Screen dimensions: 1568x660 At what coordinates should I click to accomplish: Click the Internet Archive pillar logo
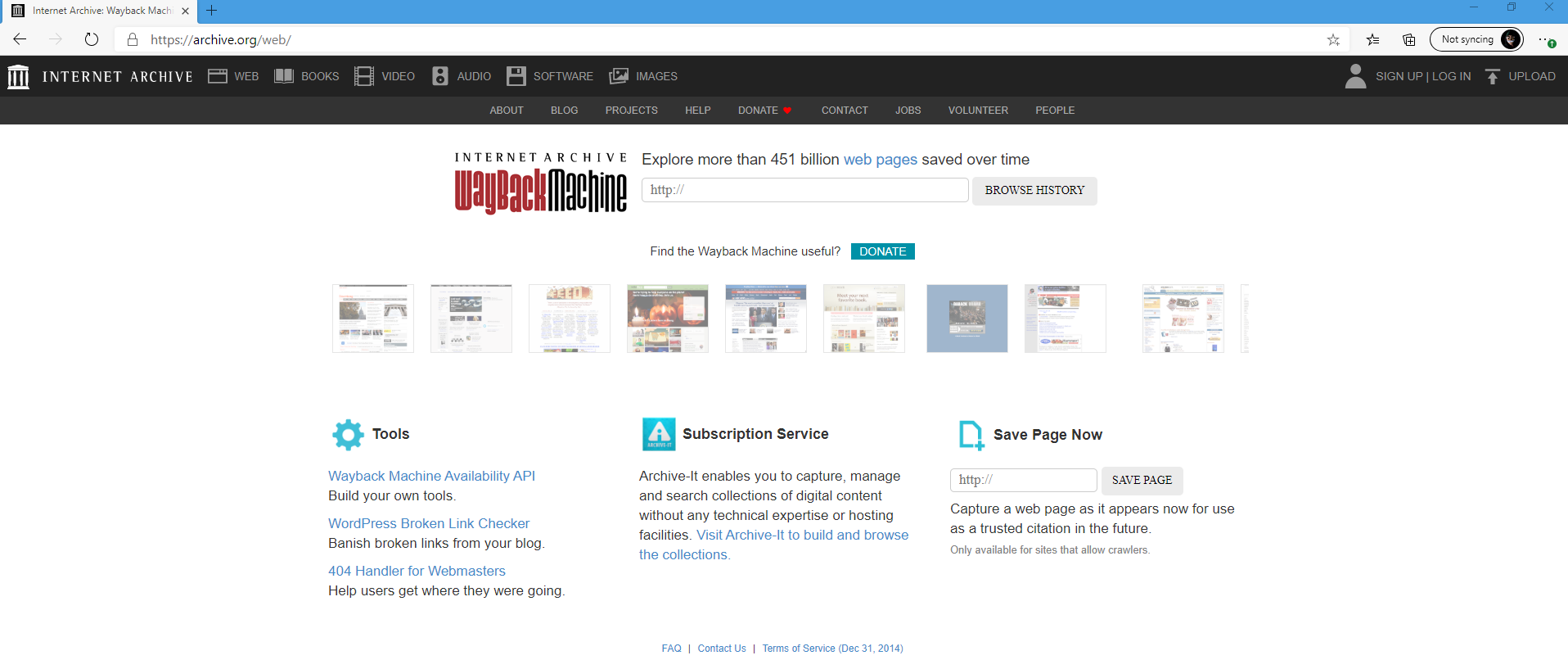(18, 76)
